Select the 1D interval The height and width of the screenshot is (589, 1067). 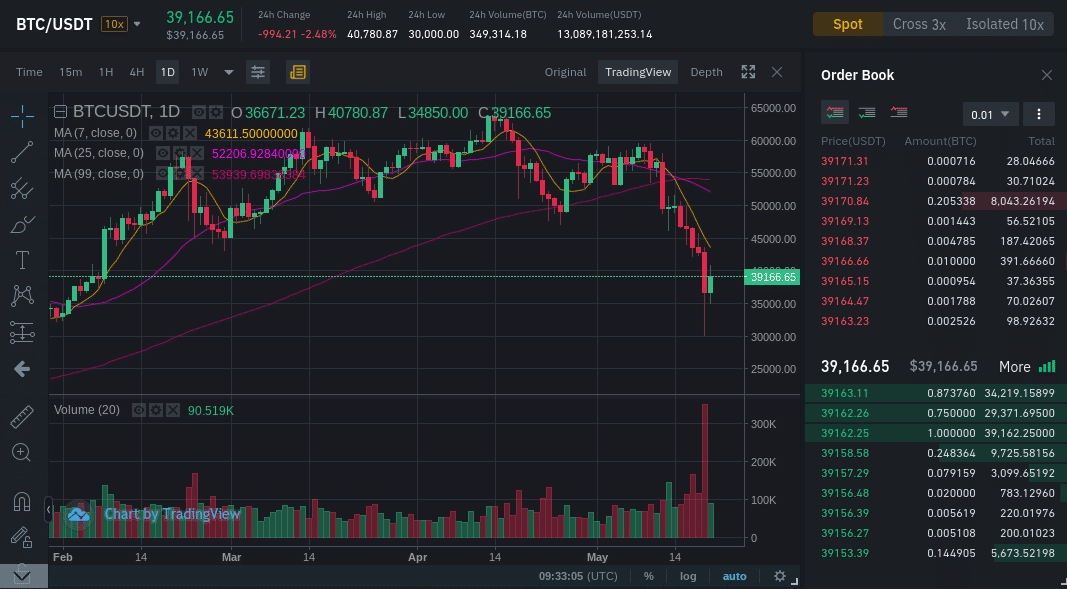click(167, 72)
